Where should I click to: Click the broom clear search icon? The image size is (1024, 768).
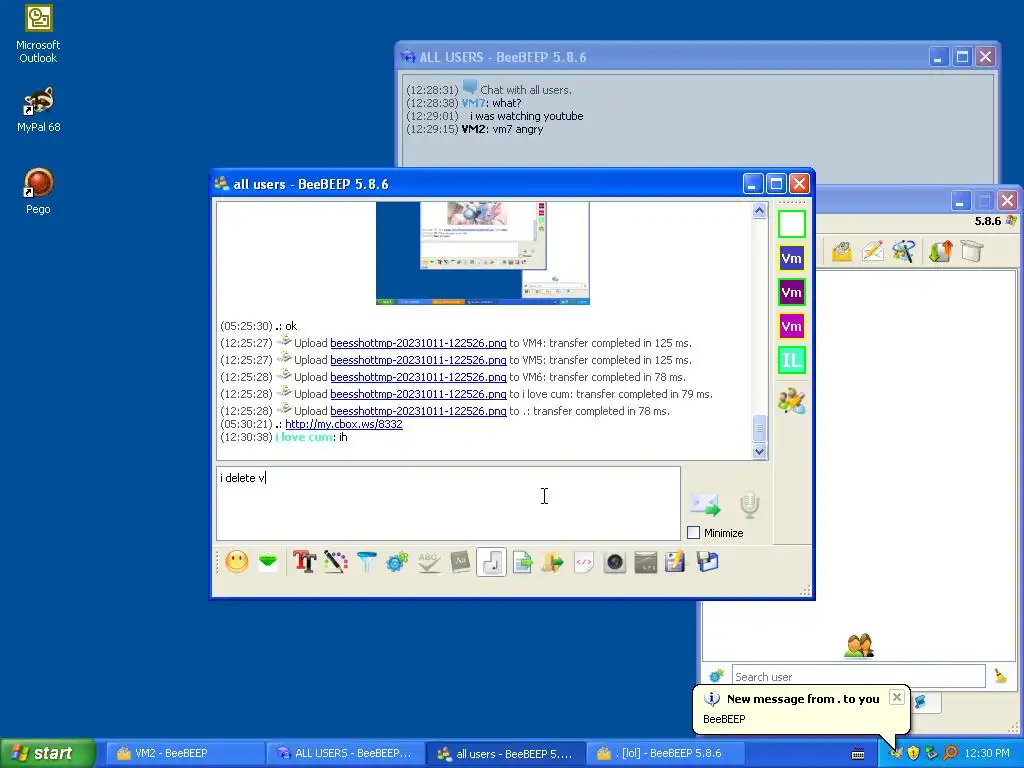[x=1000, y=675]
